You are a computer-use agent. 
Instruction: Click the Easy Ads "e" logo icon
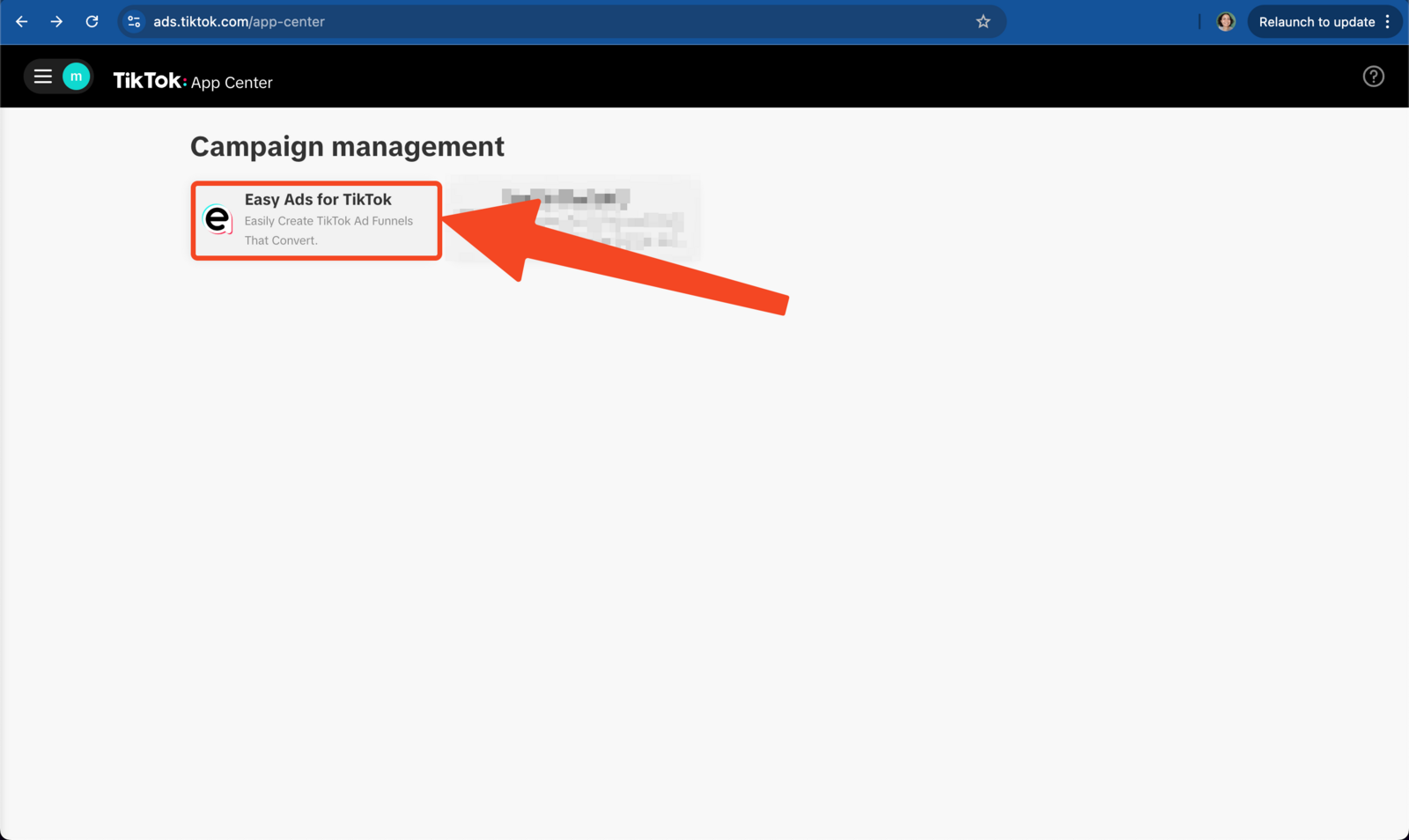[217, 219]
